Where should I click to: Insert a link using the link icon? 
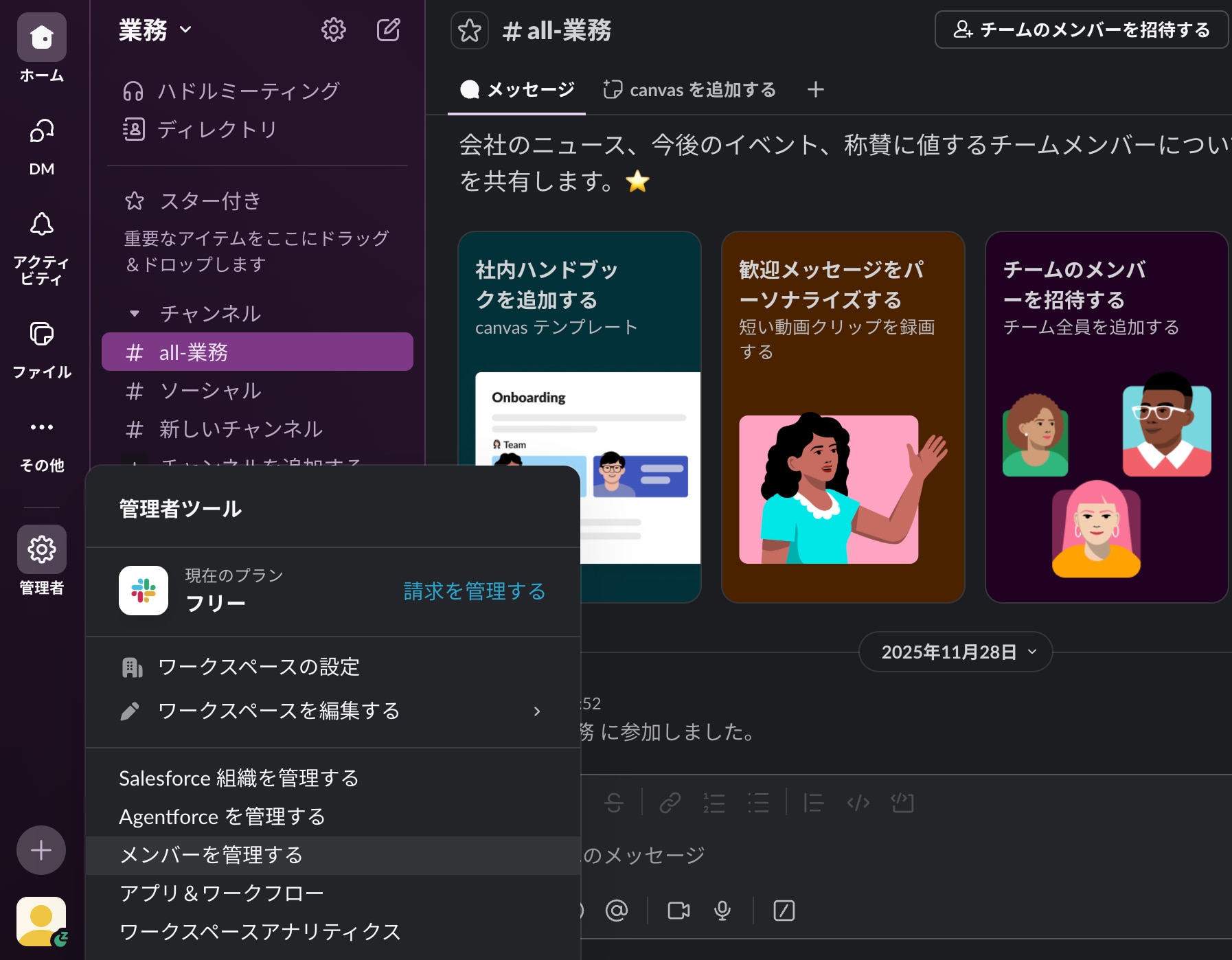pyautogui.click(x=669, y=802)
